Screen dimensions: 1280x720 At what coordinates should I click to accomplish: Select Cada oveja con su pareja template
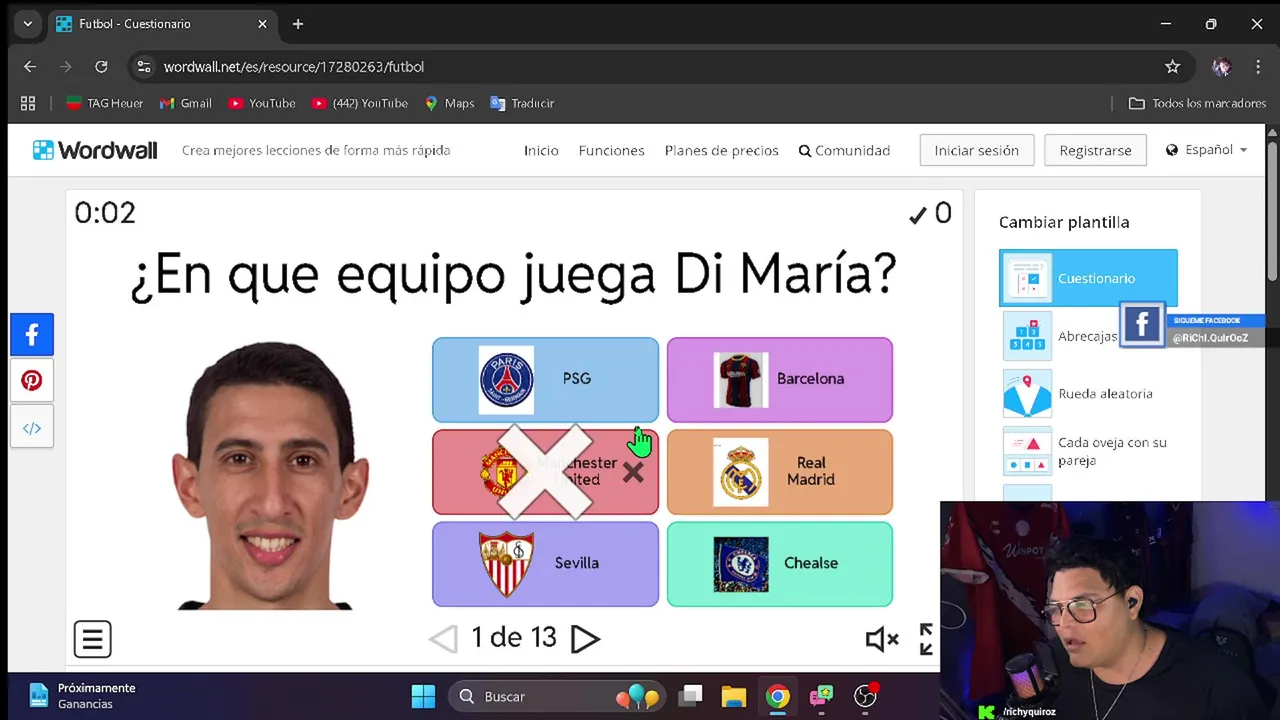pos(1088,452)
